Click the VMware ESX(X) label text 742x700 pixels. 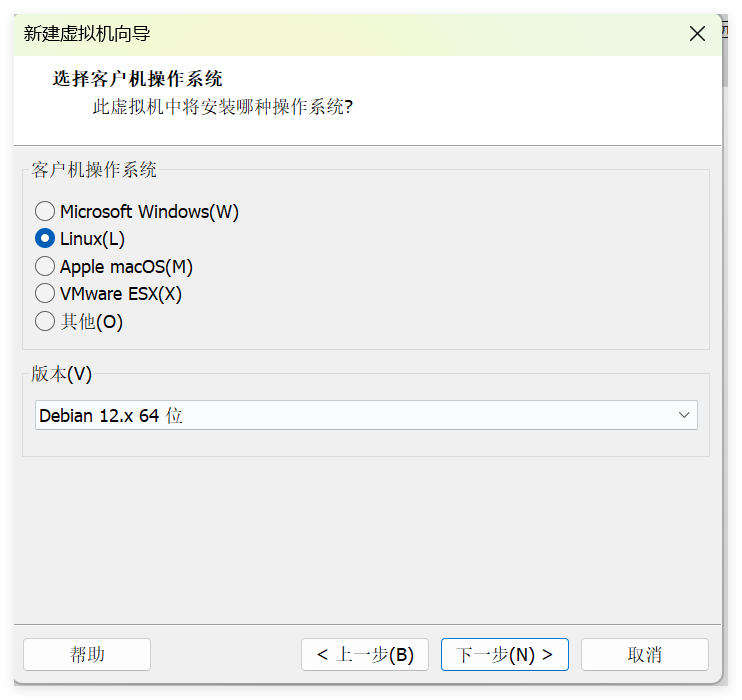[121, 294]
